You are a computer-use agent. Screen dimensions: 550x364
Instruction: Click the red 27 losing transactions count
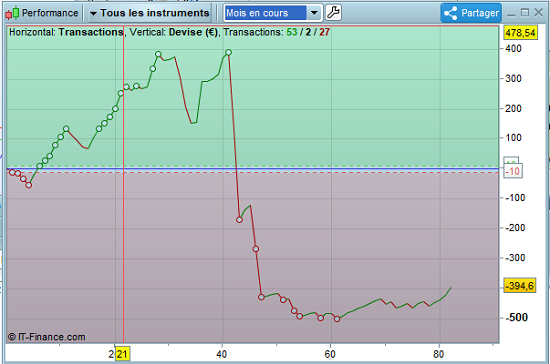[x=324, y=32]
